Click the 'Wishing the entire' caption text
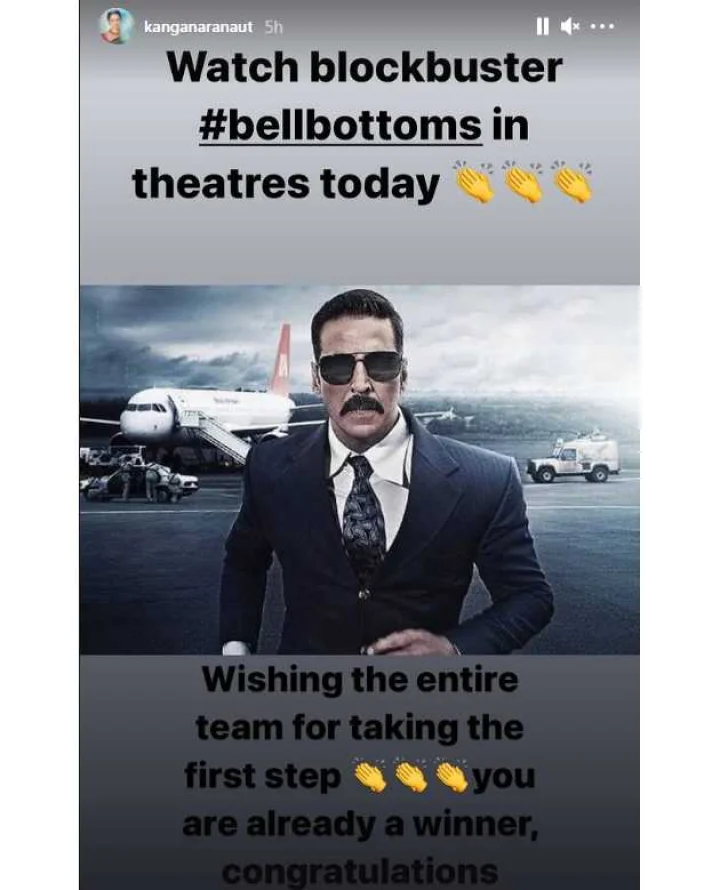720x890 pixels. tap(360, 681)
